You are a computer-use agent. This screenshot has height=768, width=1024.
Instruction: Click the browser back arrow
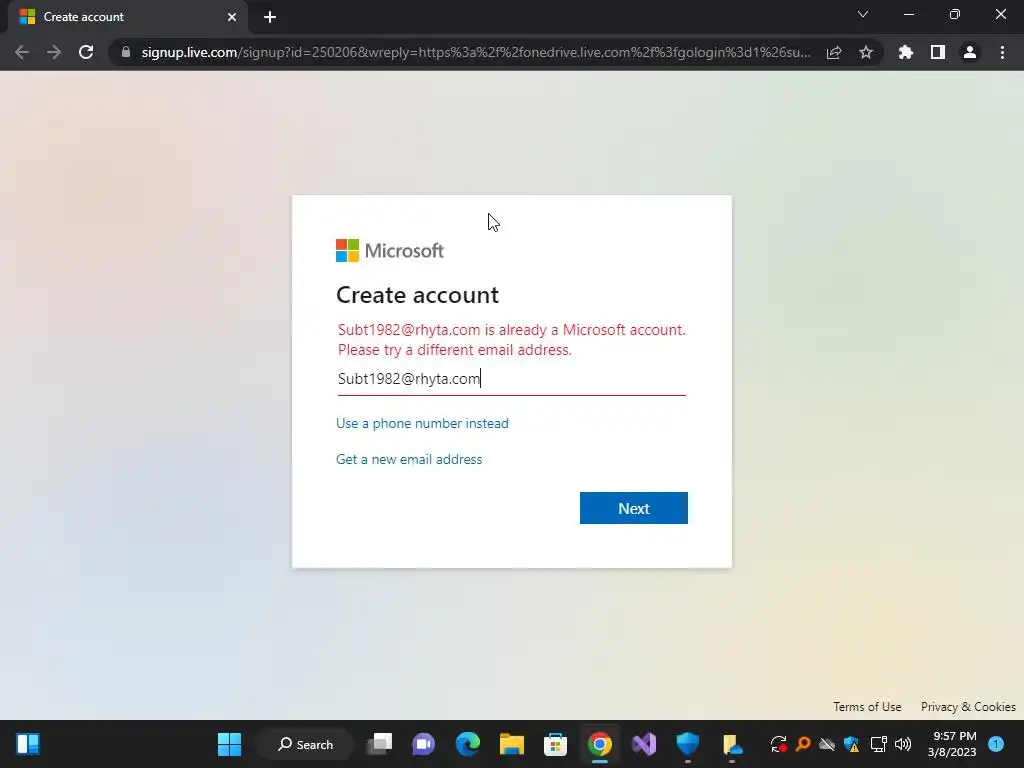tap(22, 52)
